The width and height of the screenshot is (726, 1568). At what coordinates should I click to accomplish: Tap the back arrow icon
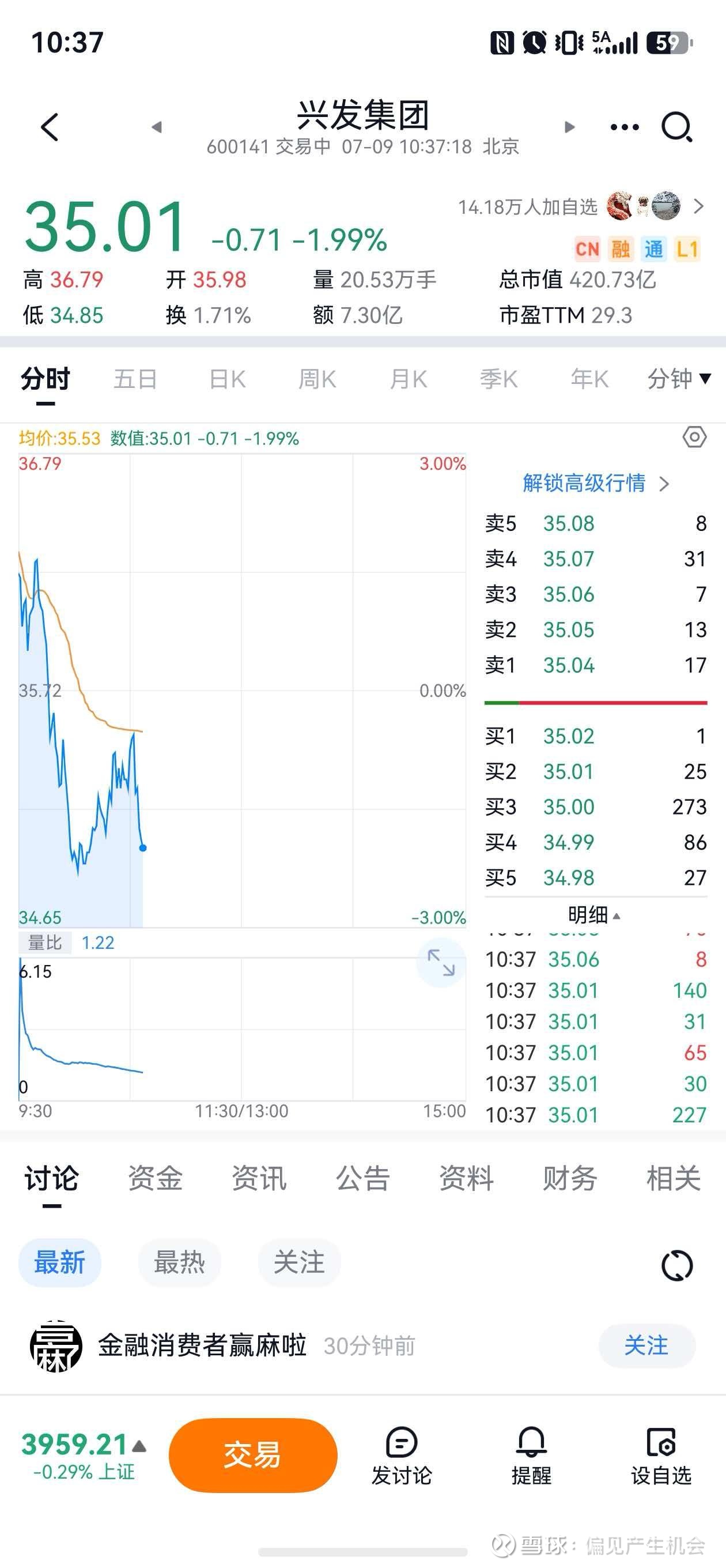pos(50,127)
